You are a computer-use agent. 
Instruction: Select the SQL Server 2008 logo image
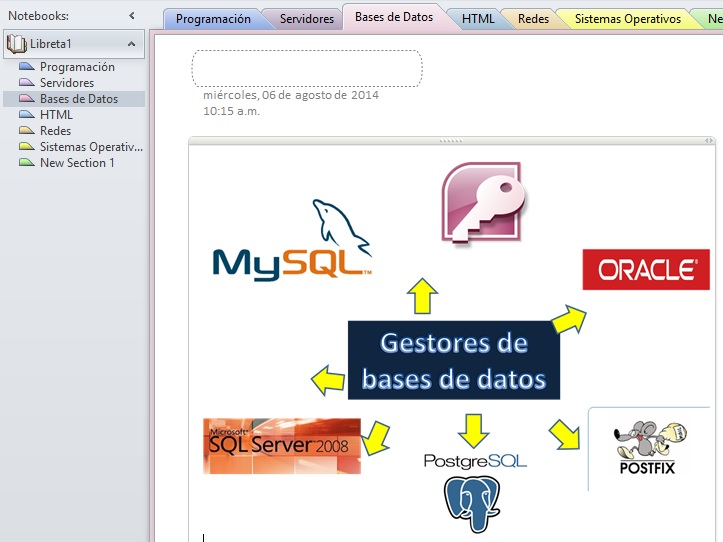(282, 446)
